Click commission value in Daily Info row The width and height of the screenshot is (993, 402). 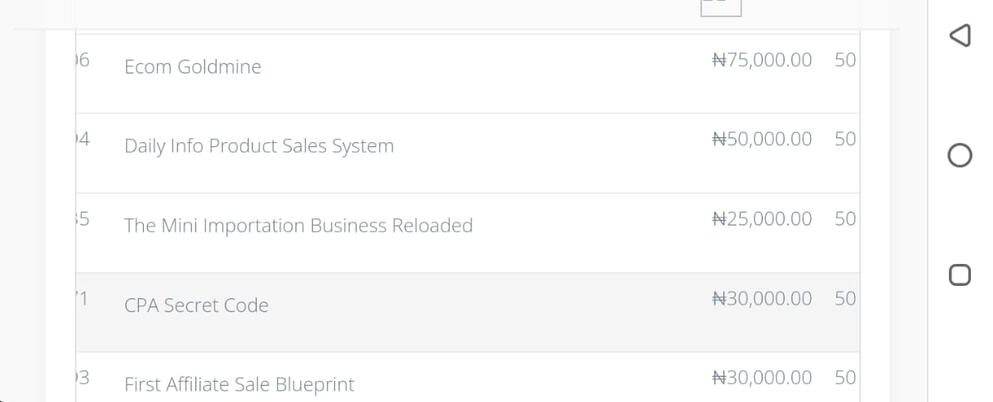845,139
